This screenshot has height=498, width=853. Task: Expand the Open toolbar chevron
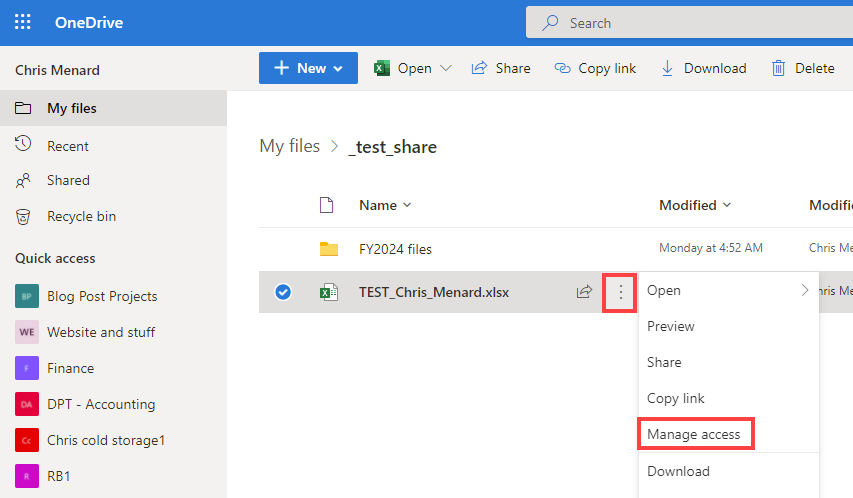coord(446,68)
